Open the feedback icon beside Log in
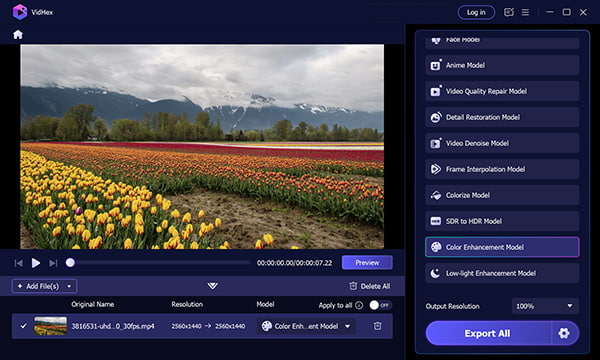600x360 pixels. tap(509, 12)
